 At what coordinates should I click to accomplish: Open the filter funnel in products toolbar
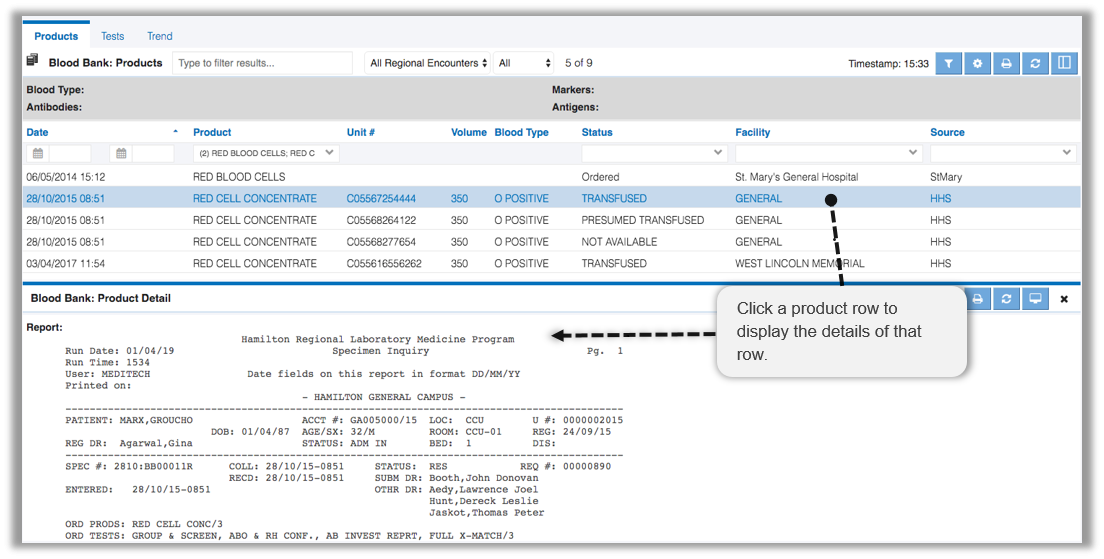point(948,63)
